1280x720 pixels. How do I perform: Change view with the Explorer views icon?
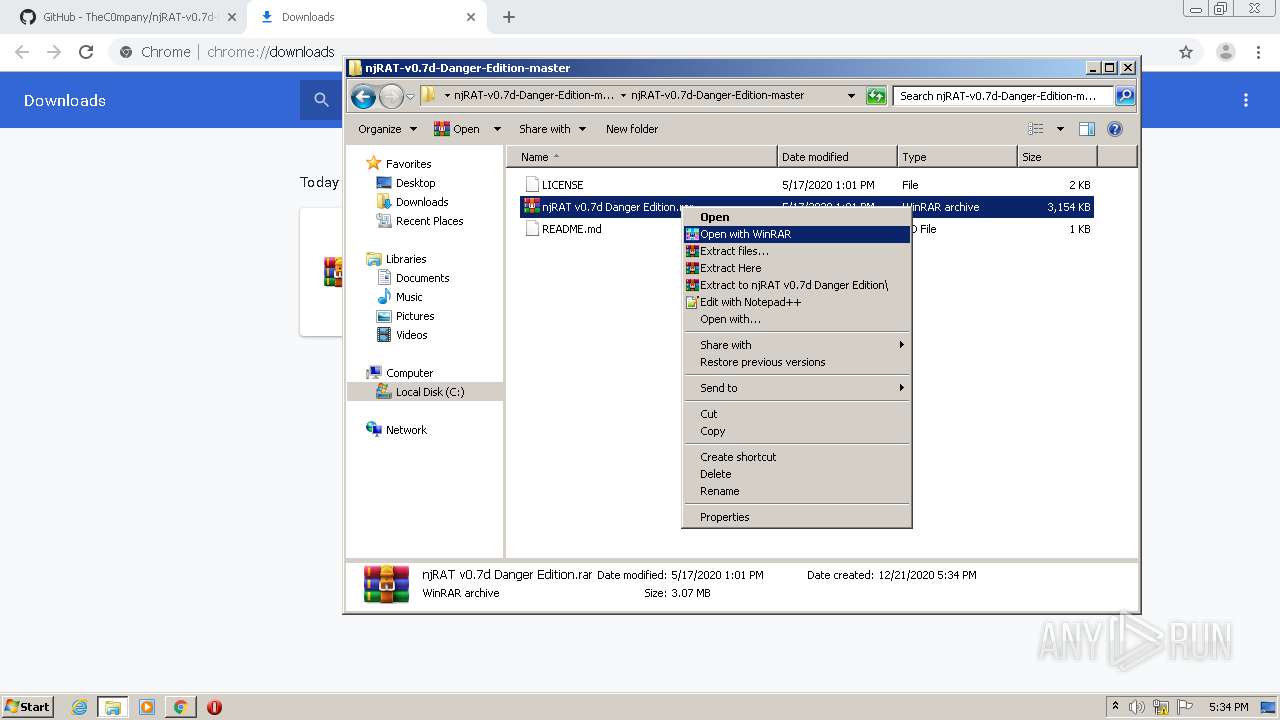[x=1036, y=129]
